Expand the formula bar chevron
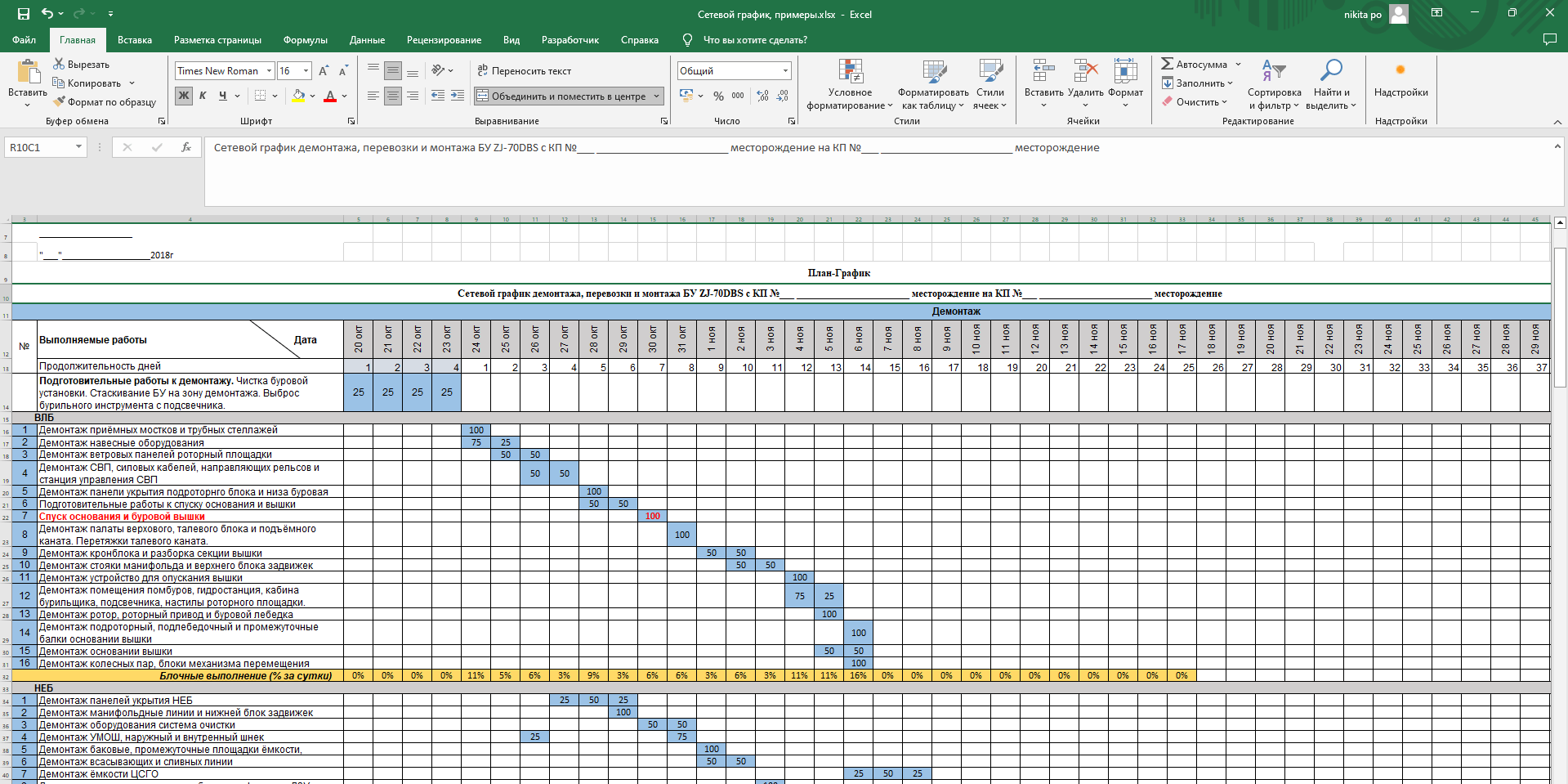This screenshot has width=1568, height=784. coord(1557,146)
